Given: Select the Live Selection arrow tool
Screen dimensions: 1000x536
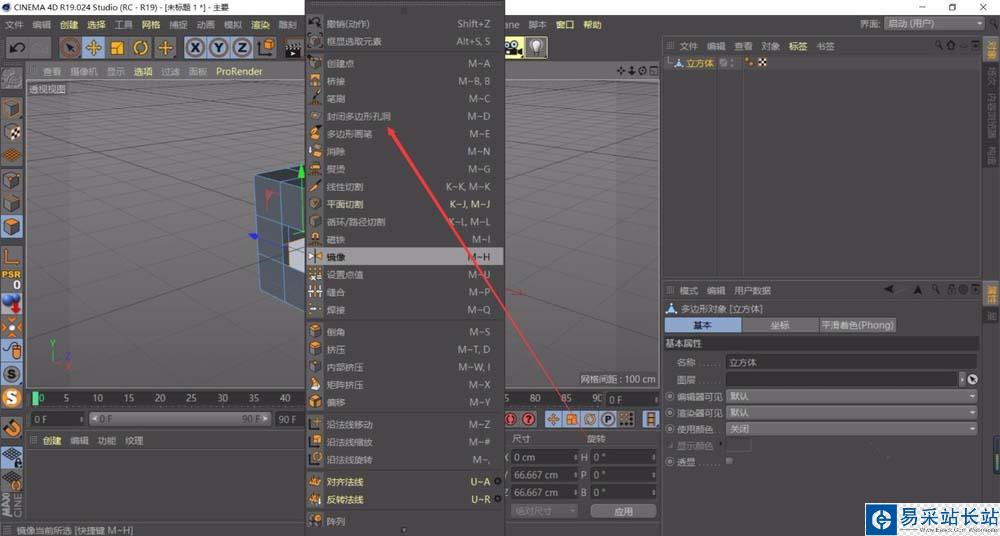Looking at the screenshot, I should 71,47.
